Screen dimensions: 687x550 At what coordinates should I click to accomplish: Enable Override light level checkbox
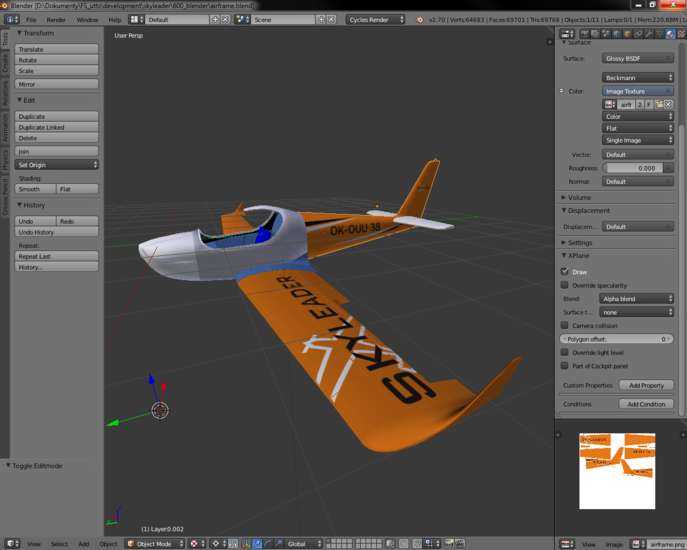565,352
